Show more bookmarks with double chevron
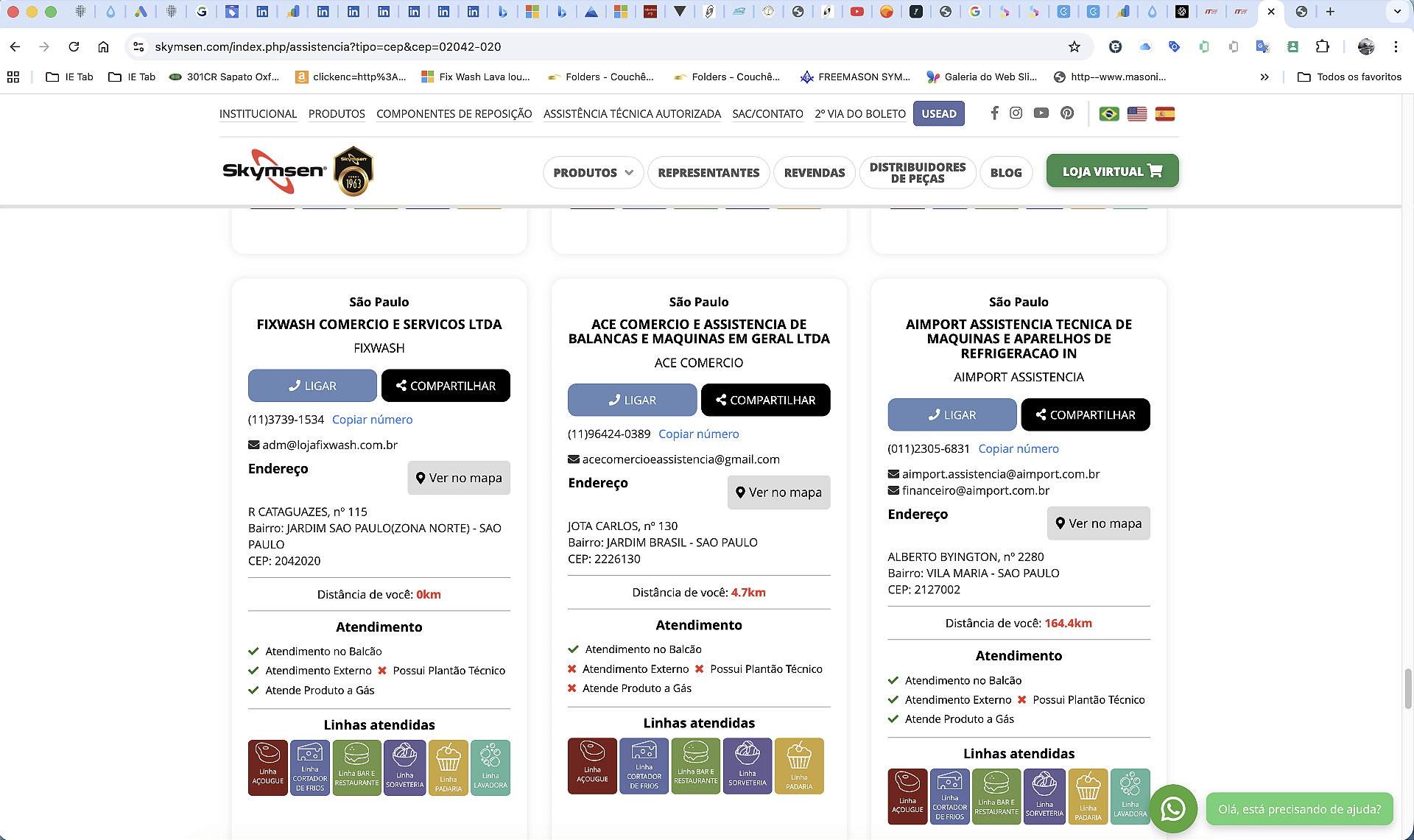 click(x=1264, y=77)
